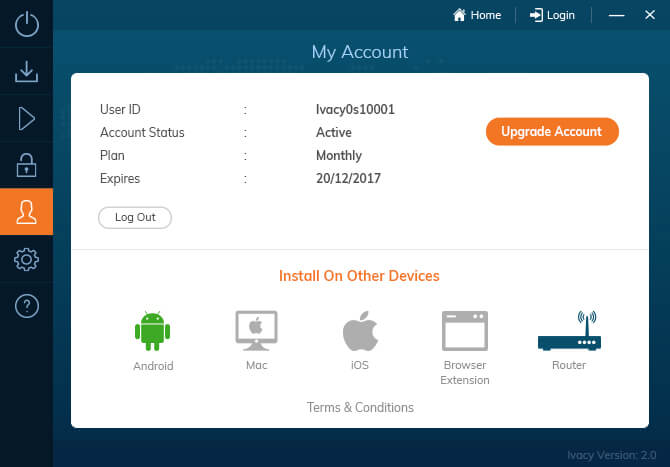Minimize the Ivacy window
The height and width of the screenshot is (467, 670).
tap(616, 15)
